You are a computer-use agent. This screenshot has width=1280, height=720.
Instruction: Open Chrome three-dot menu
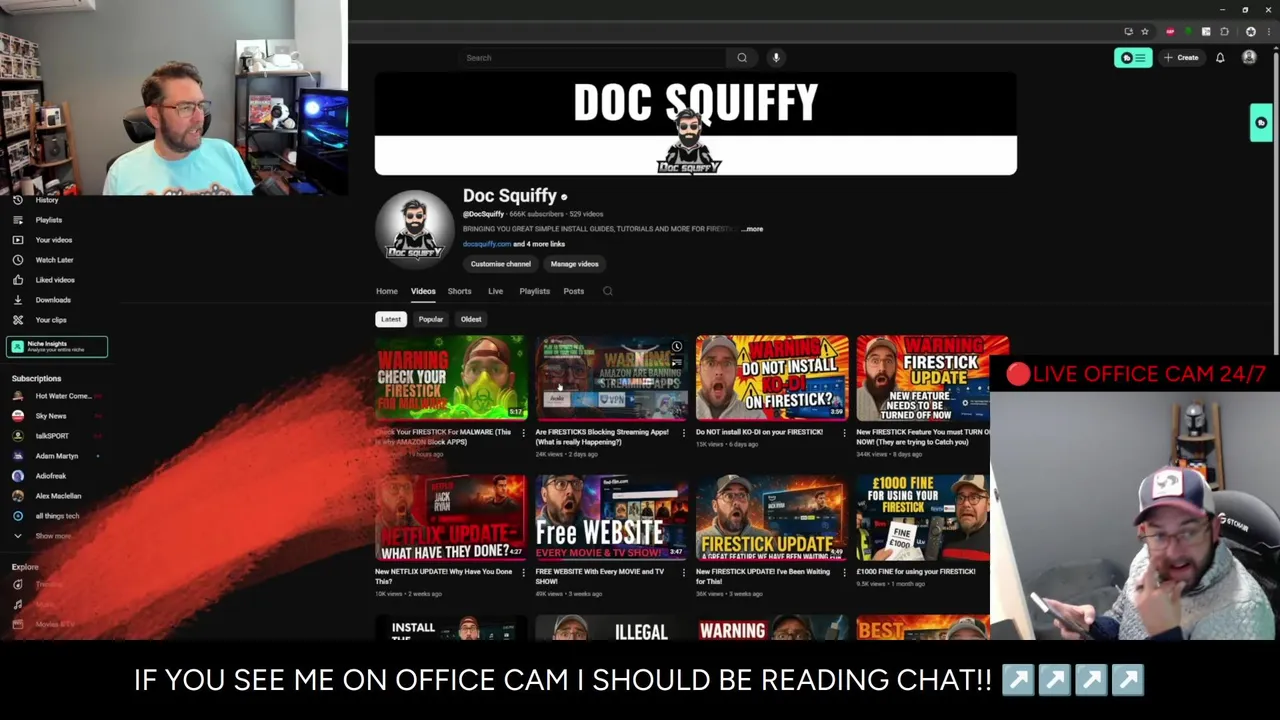point(1268,31)
